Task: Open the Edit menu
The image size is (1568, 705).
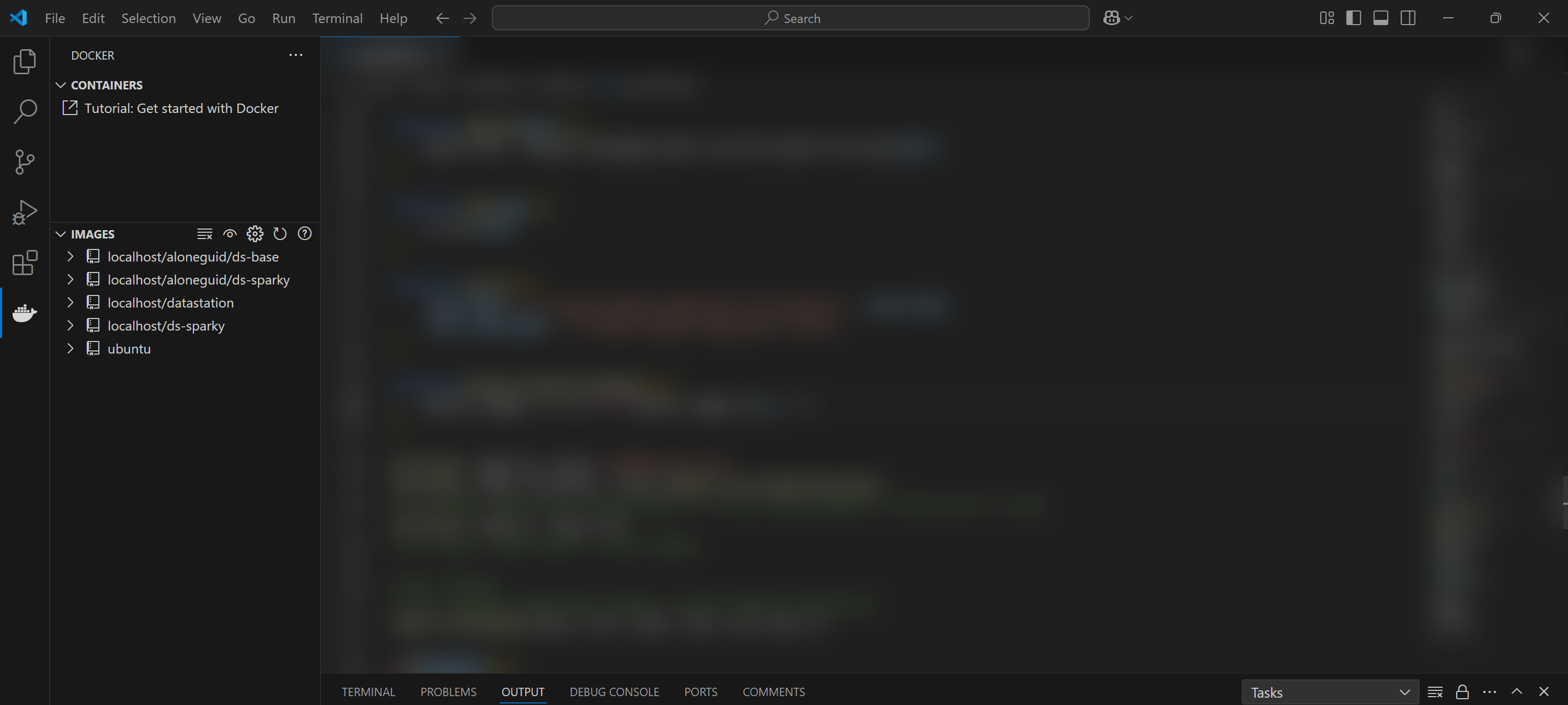Action: (93, 18)
